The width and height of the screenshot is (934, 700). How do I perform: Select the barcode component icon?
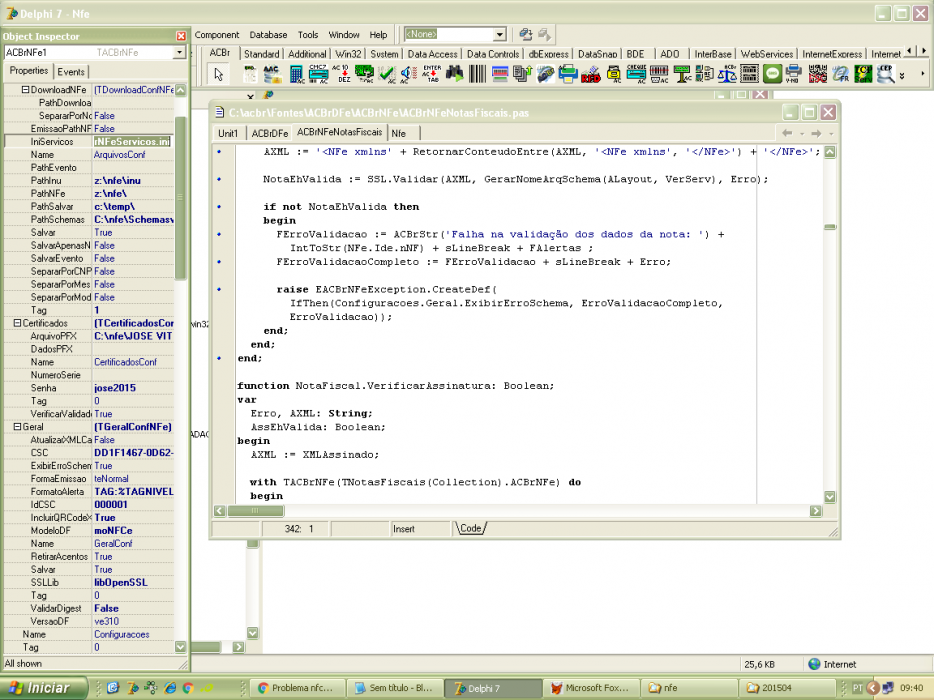[x=478, y=74]
